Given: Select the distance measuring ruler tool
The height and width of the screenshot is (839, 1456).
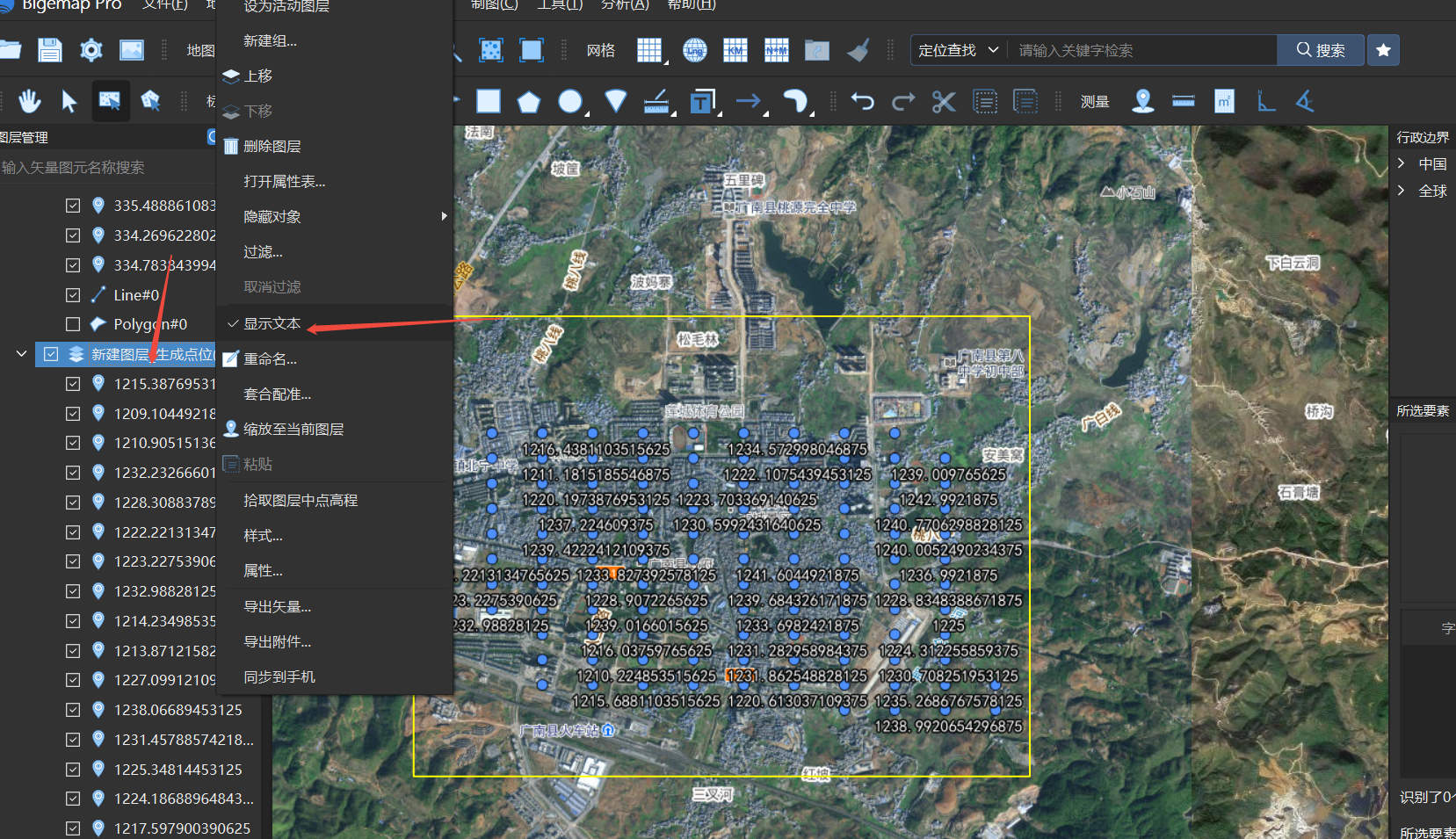Looking at the screenshot, I should (1182, 101).
